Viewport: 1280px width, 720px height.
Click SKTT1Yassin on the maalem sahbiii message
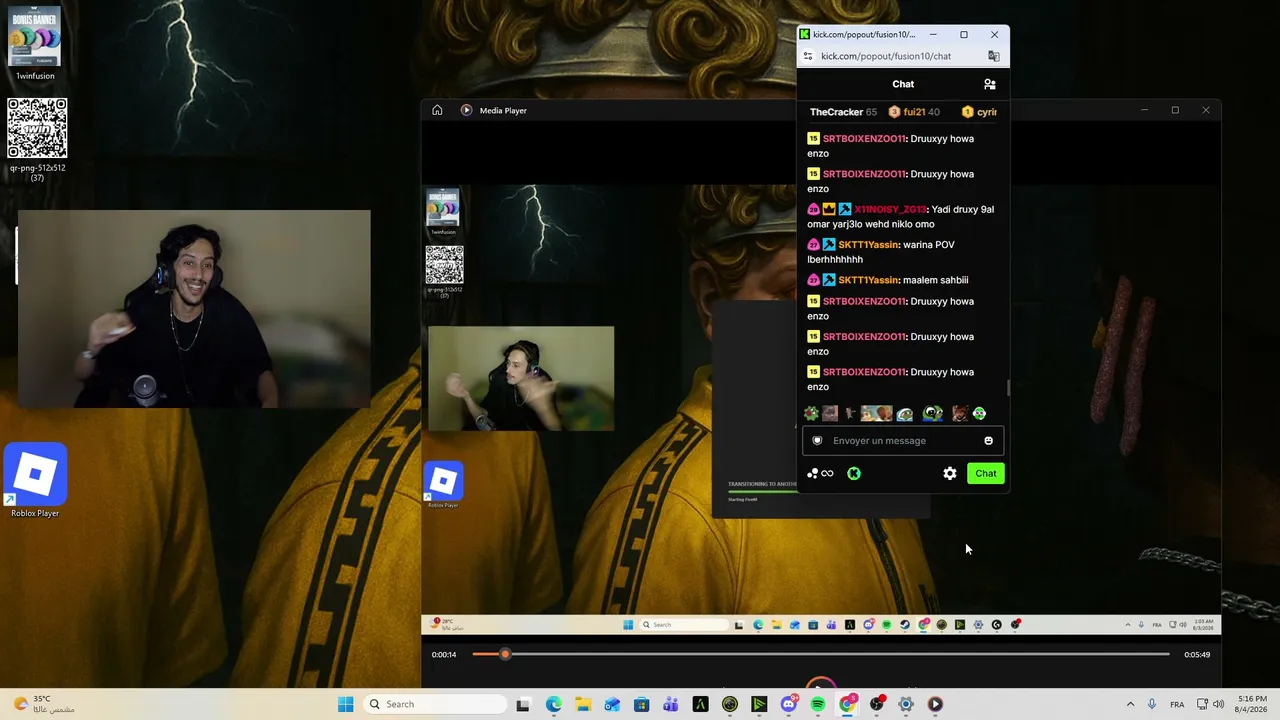click(868, 280)
